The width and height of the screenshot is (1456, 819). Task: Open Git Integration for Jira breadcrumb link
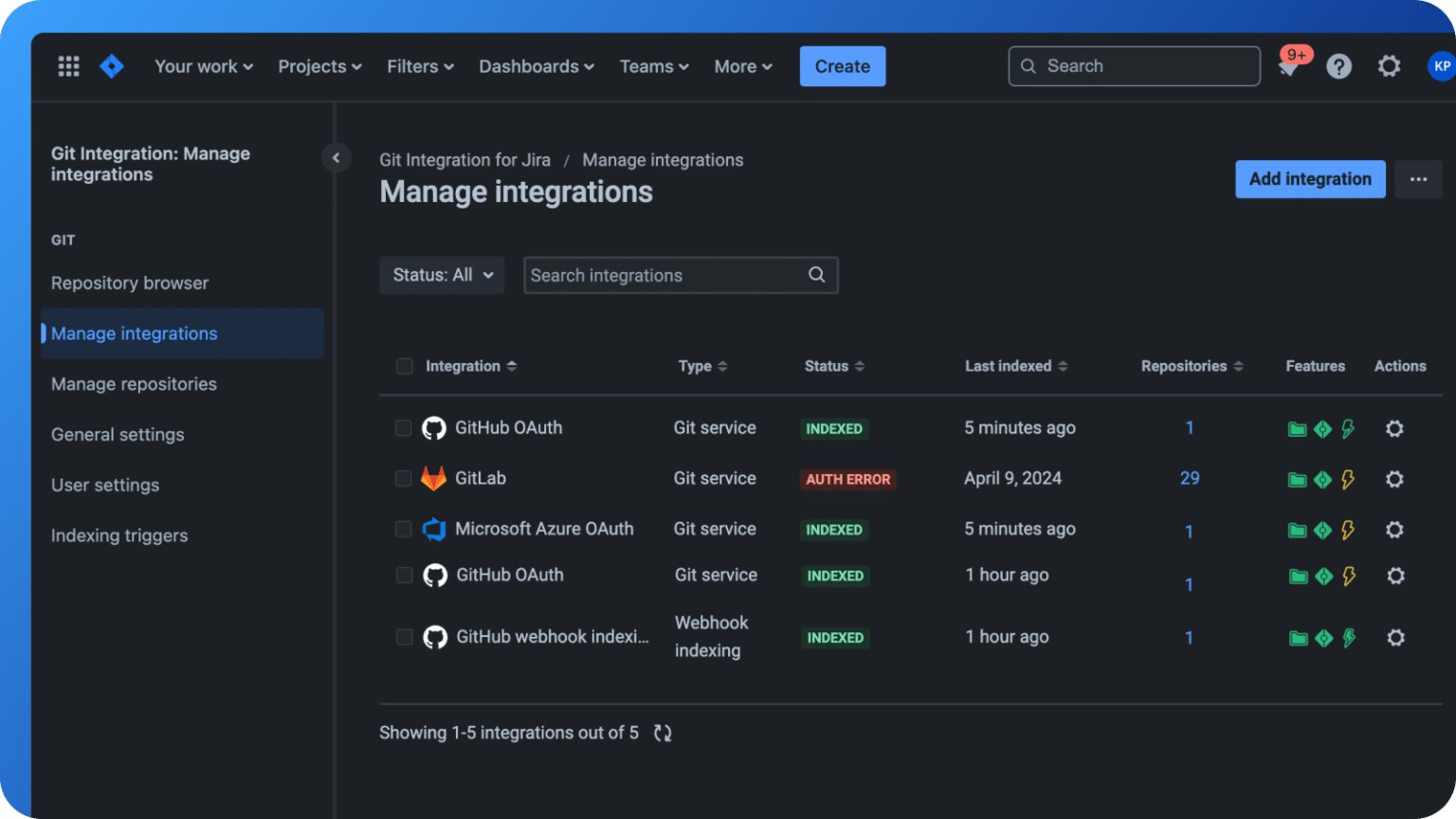click(x=464, y=160)
